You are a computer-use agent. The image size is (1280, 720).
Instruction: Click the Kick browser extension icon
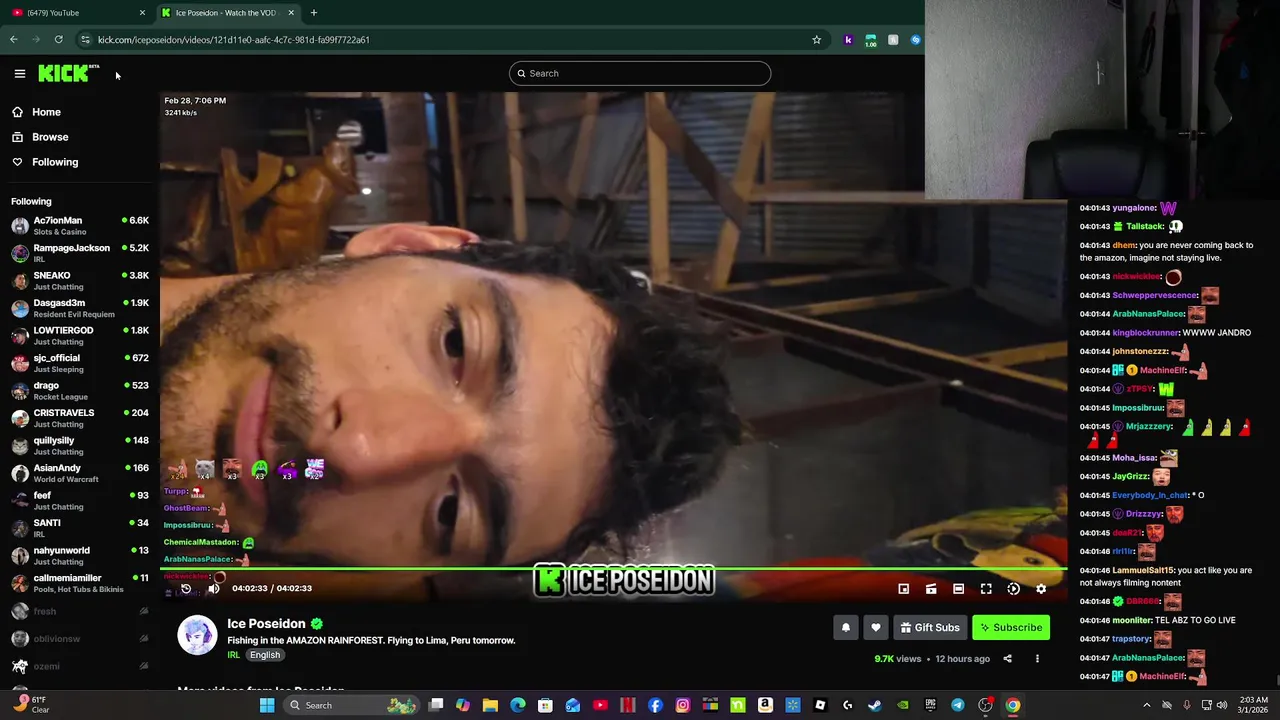click(x=848, y=40)
